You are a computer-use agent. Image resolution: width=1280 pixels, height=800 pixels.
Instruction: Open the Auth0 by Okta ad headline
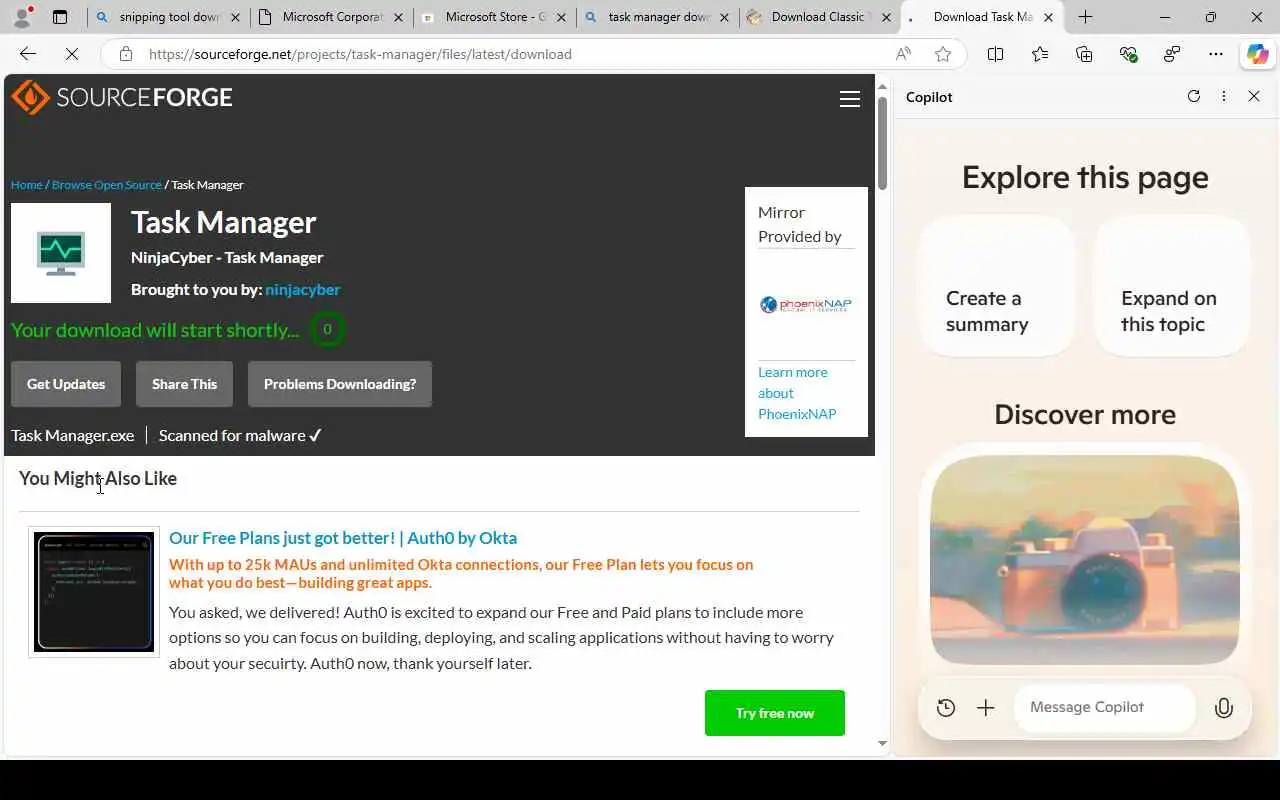pos(343,538)
